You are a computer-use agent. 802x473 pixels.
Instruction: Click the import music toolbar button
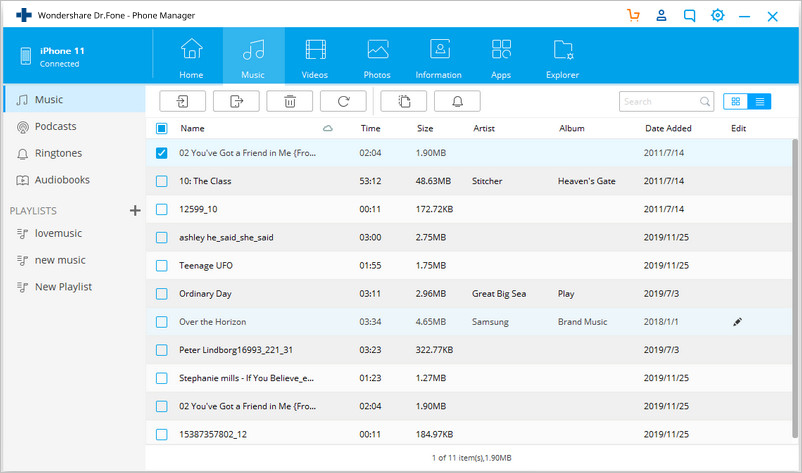point(183,101)
